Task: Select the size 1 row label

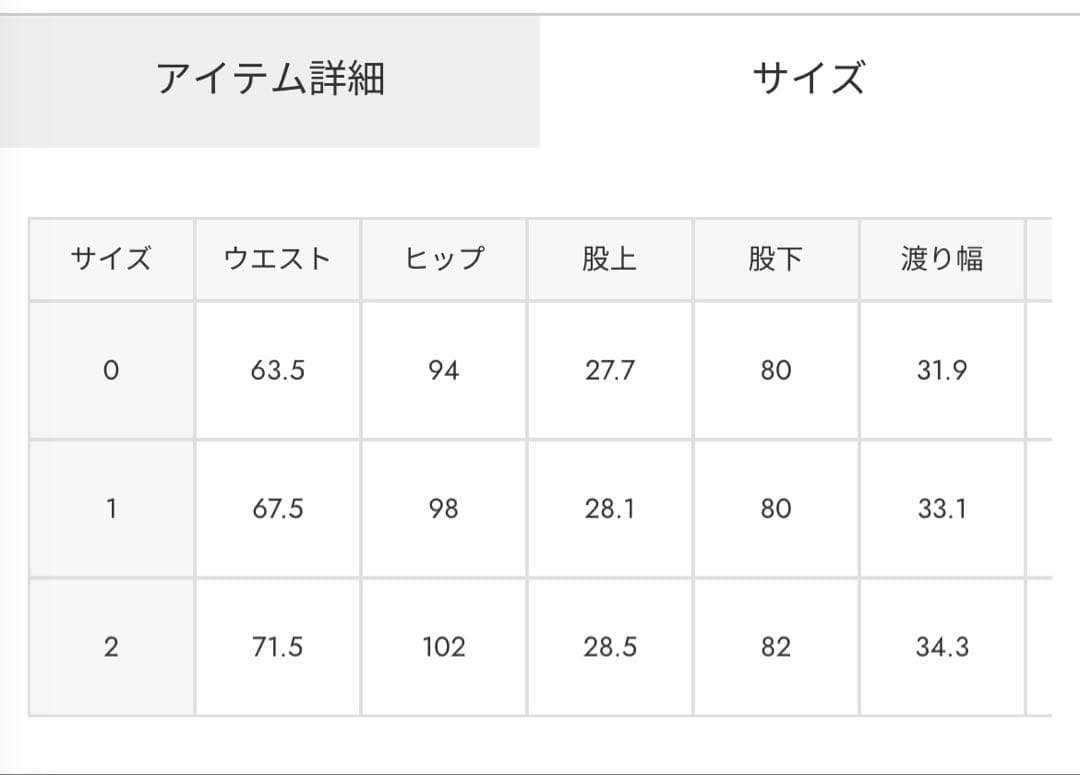Action: (x=111, y=509)
